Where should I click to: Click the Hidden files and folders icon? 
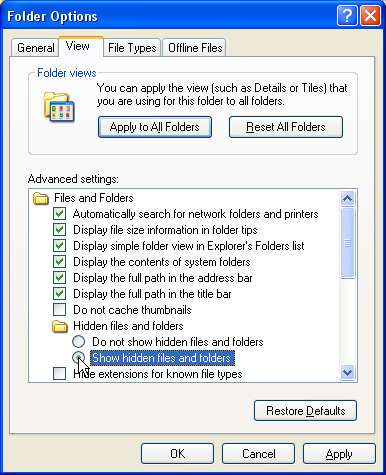tap(60, 326)
